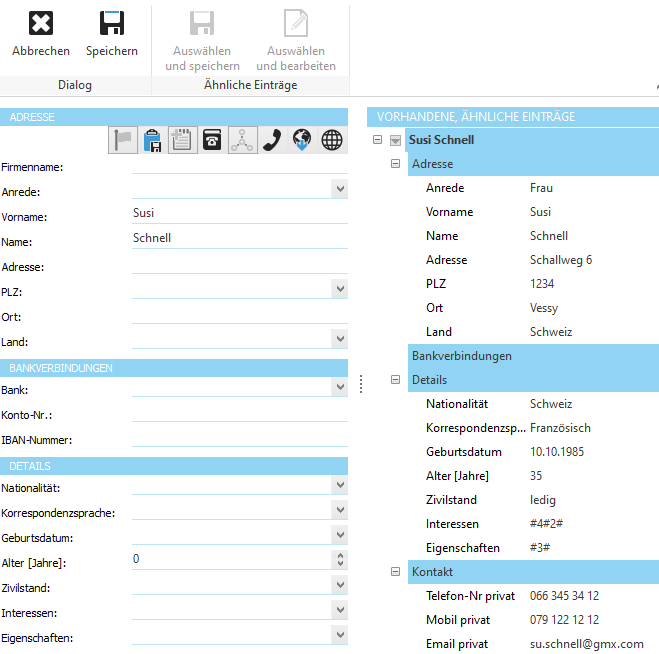The image size is (659, 654).
Task: Click the gray flag icon in address toolbar
Action: (123, 141)
